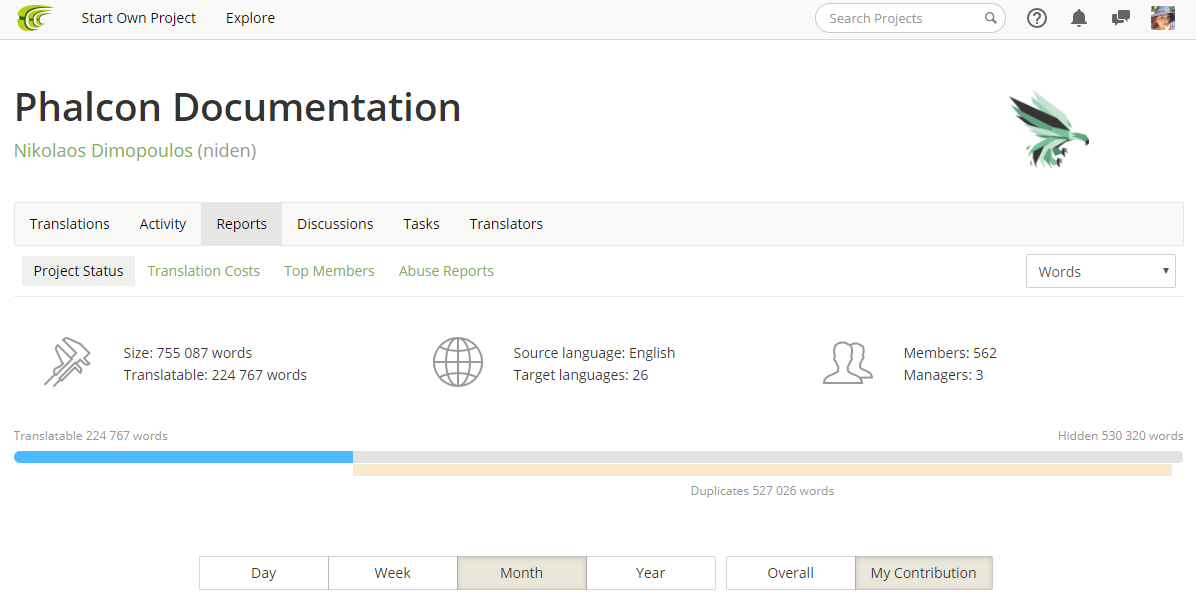This screenshot has height=601, width=1196.
Task: Select the Day period toggle
Action: [x=264, y=573]
